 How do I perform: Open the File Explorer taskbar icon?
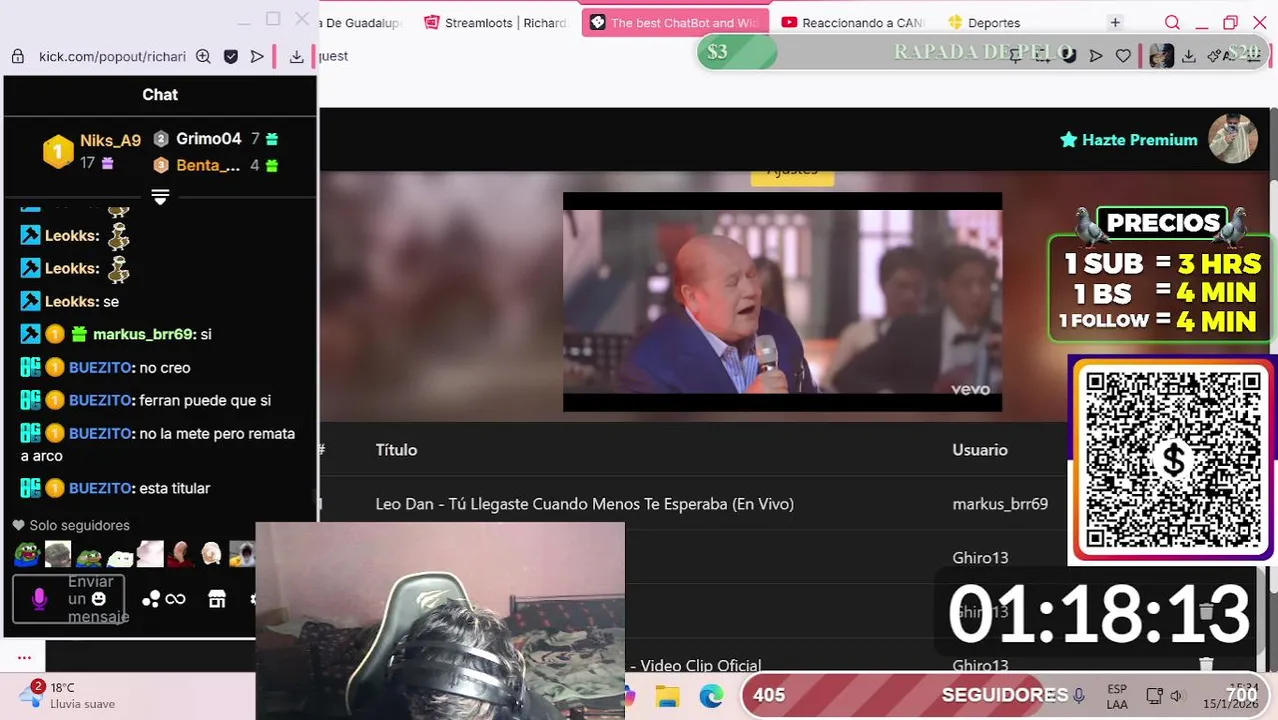[x=667, y=696]
